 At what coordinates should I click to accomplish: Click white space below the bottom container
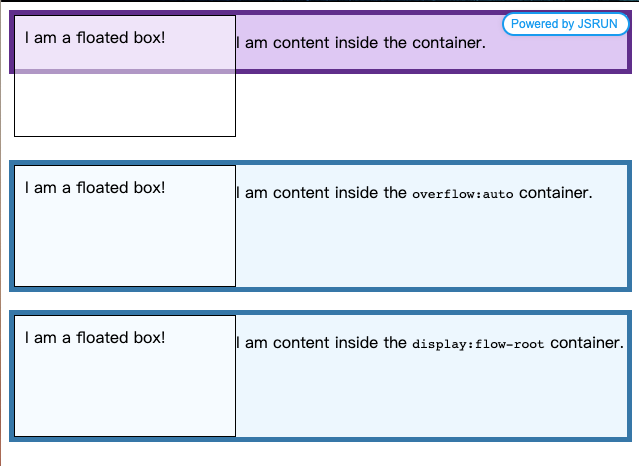pos(320,454)
